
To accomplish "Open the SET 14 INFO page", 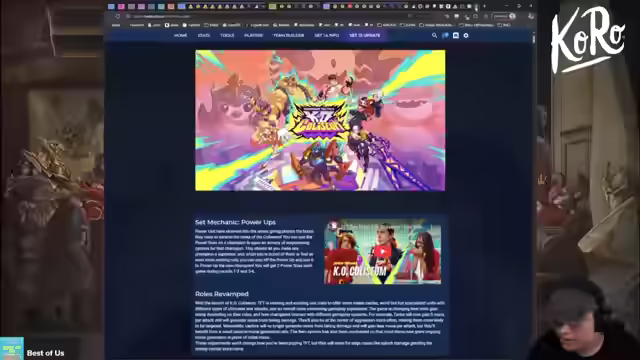I will click(x=327, y=36).
